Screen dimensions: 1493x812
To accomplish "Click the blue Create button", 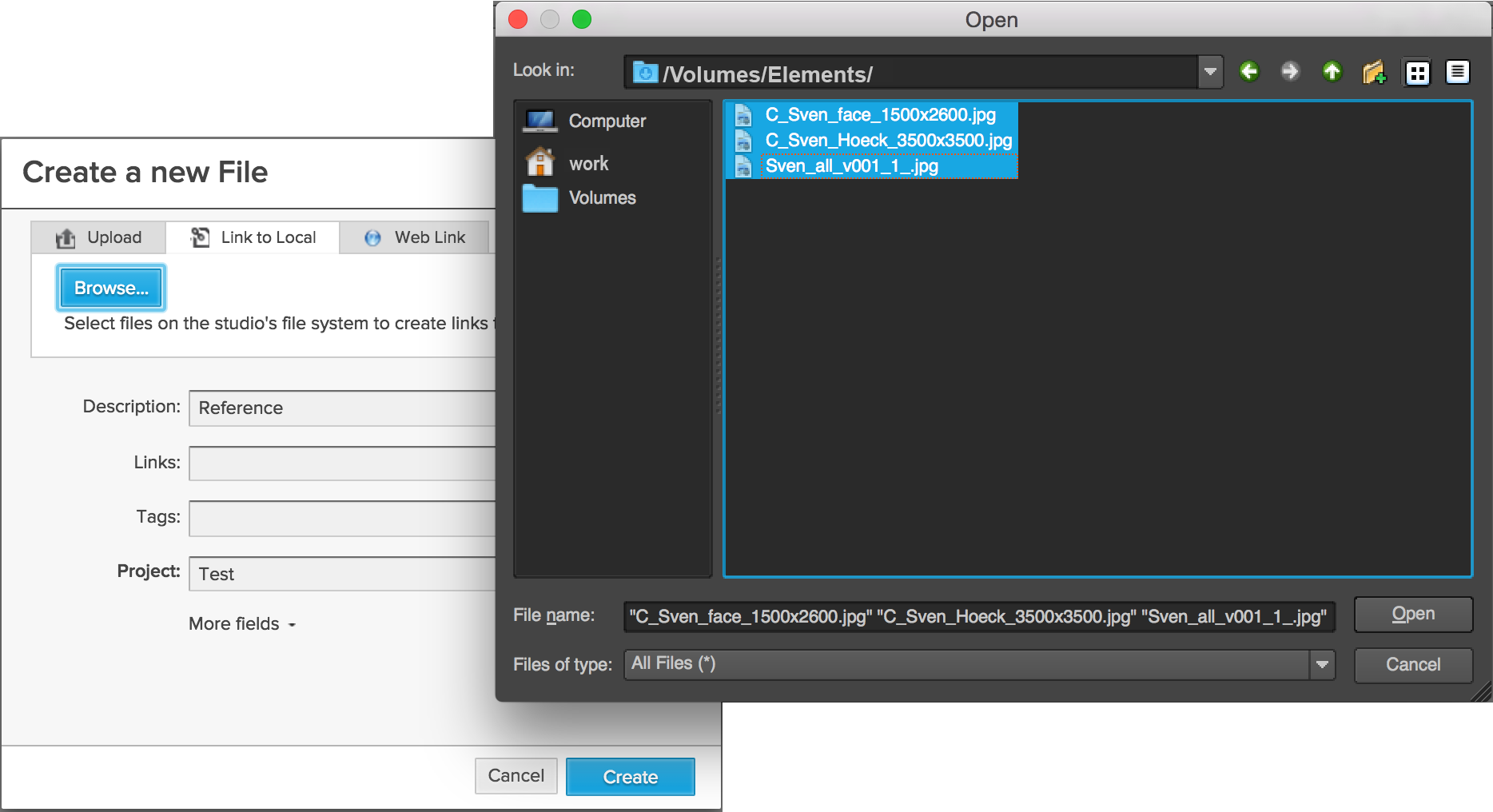I will point(631,777).
